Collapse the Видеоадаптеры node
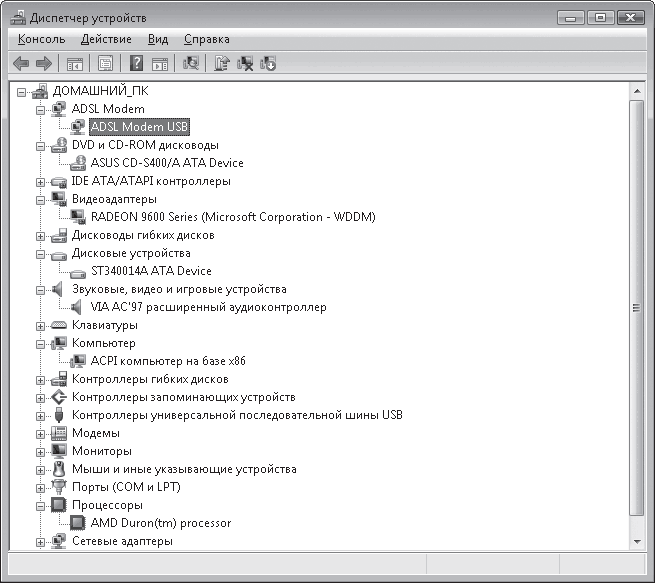The width and height of the screenshot is (655, 583). point(40,200)
